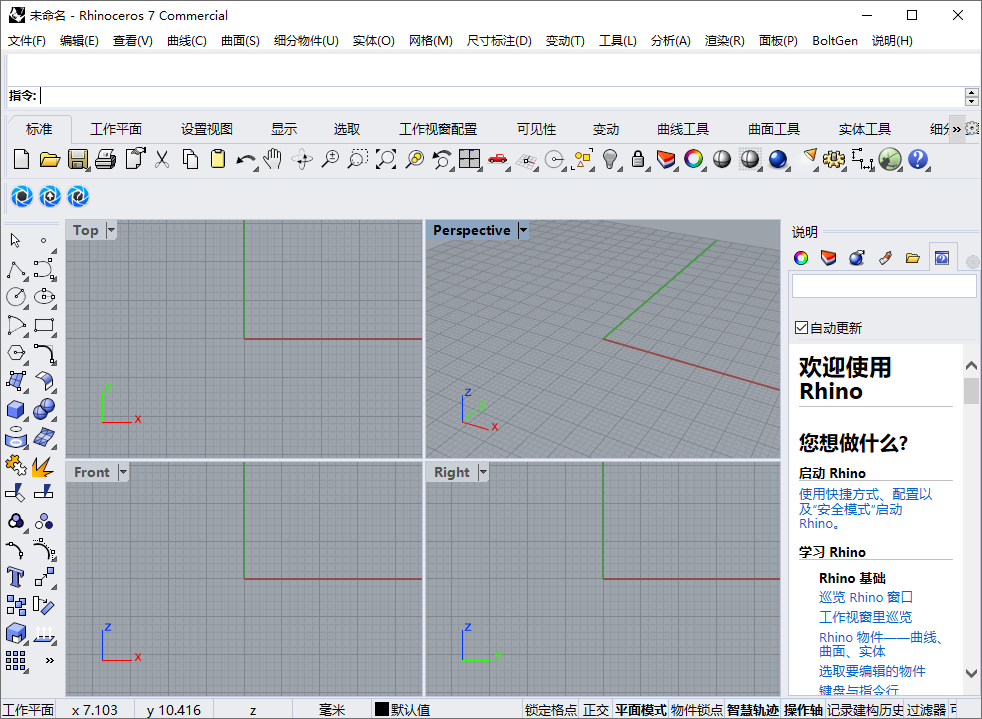Open the Top viewport dropdown arrow
Image resolution: width=982 pixels, height=719 pixels.
(111, 230)
